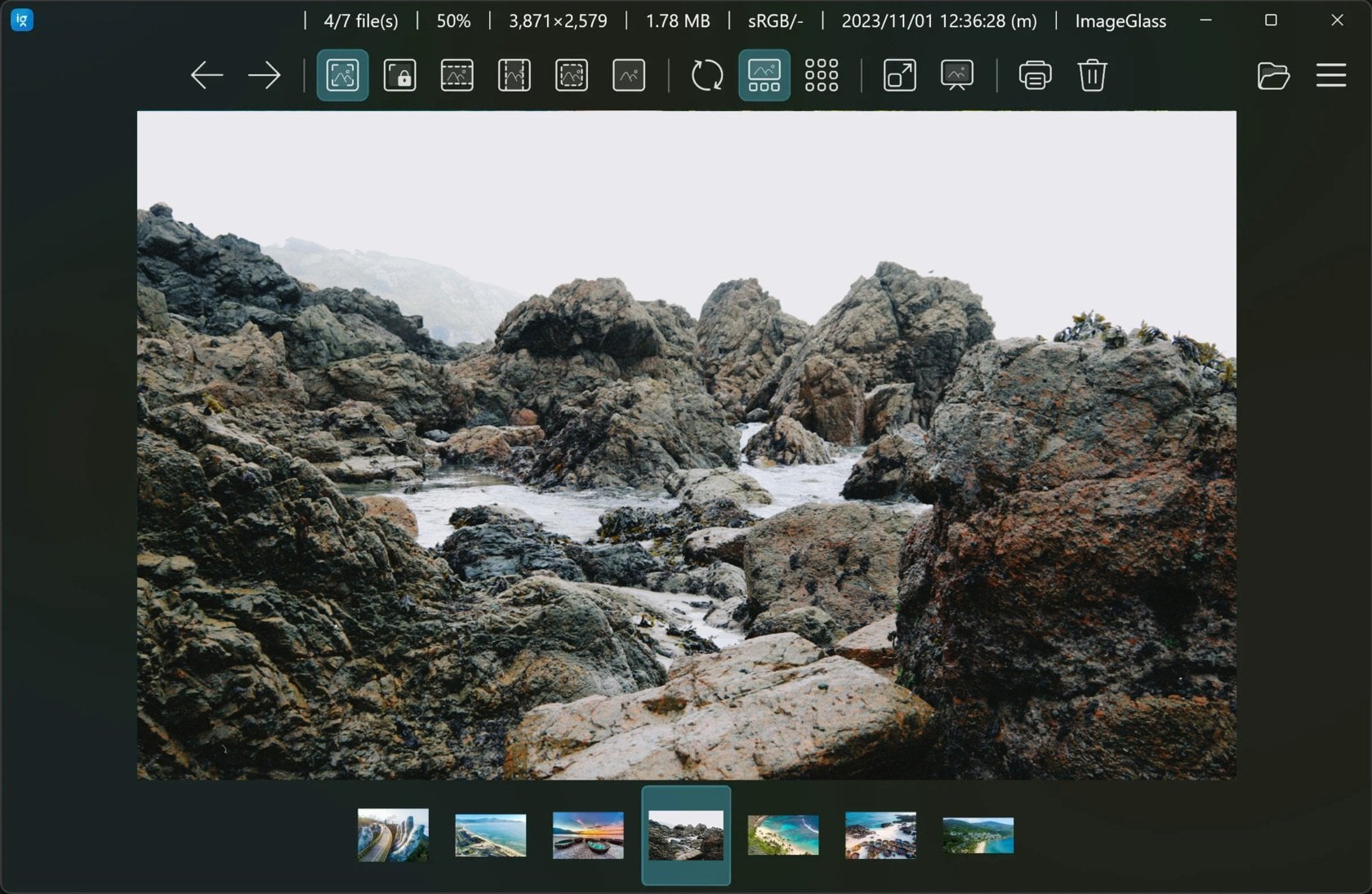Toggle fullscreen mode
Screen dimensions: 1372x894
[898, 74]
